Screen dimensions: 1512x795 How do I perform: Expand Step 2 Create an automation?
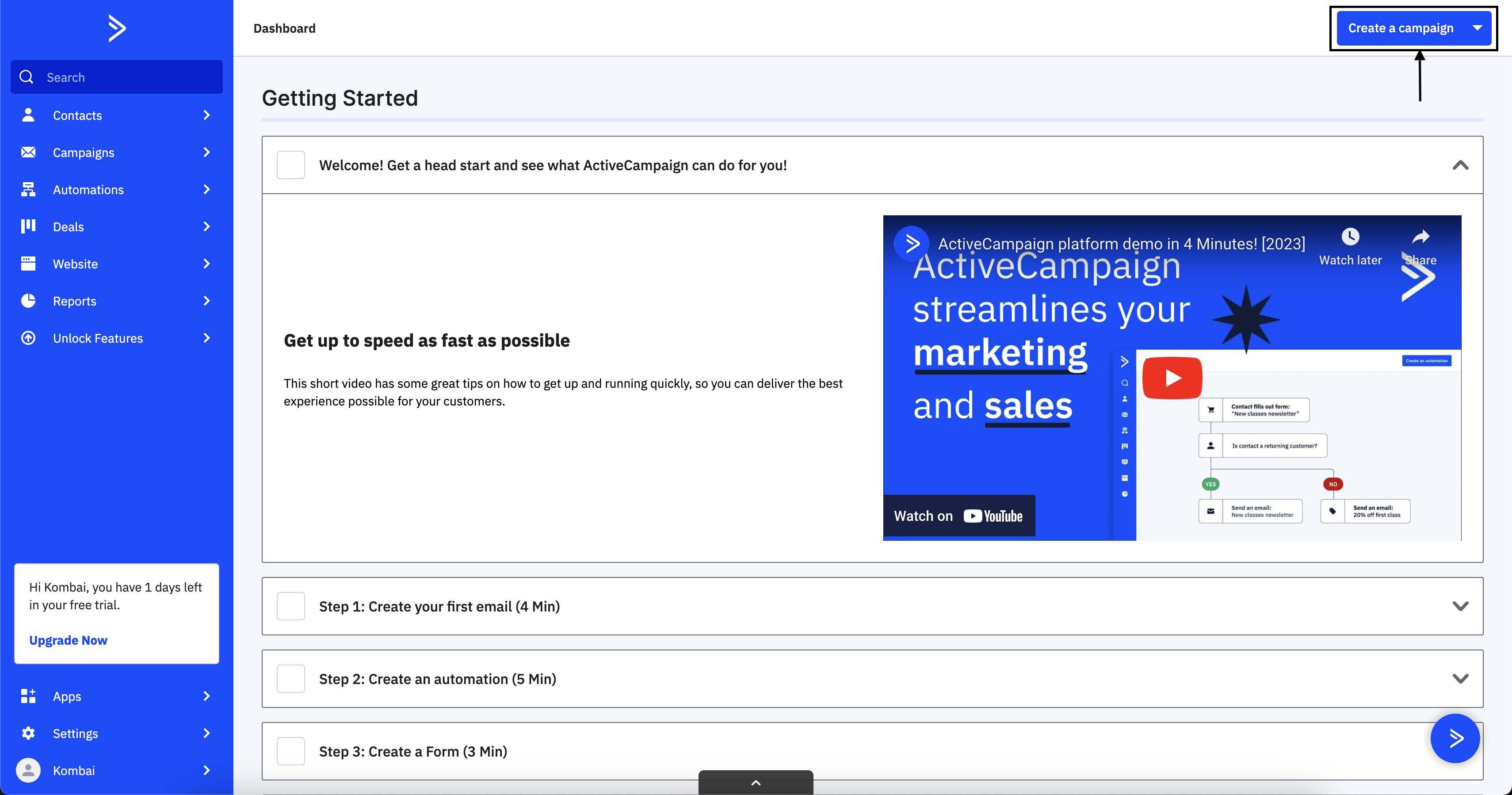tap(1460, 679)
